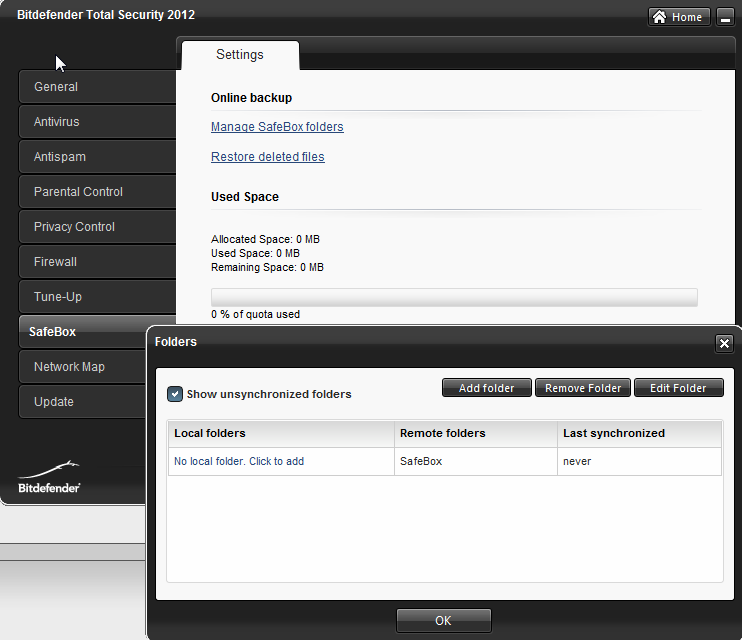Open the Antispam settings section
The image size is (742, 640).
click(x=97, y=157)
